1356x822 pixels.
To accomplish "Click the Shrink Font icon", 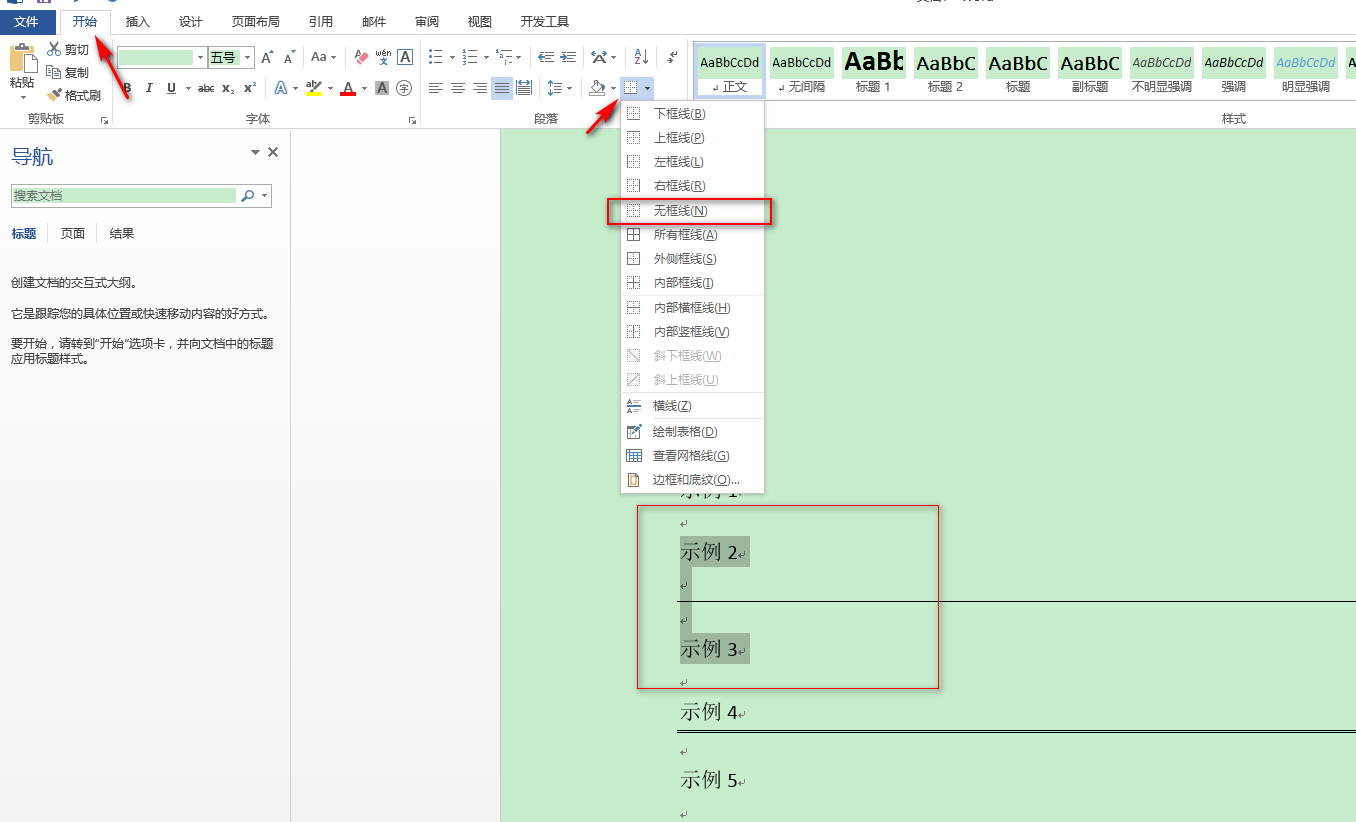I will [x=289, y=57].
